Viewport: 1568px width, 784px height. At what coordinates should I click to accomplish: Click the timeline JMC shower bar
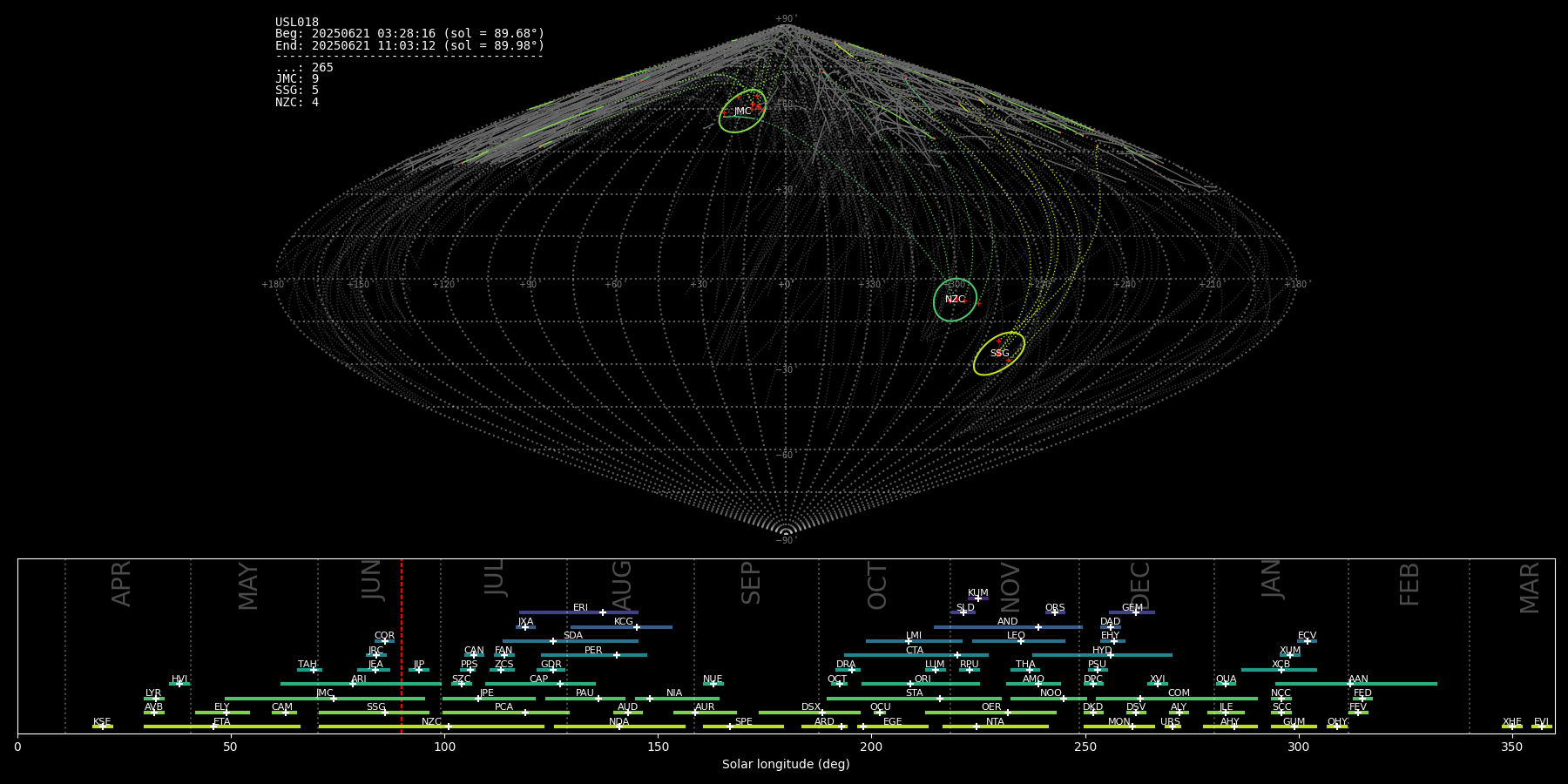(x=325, y=698)
